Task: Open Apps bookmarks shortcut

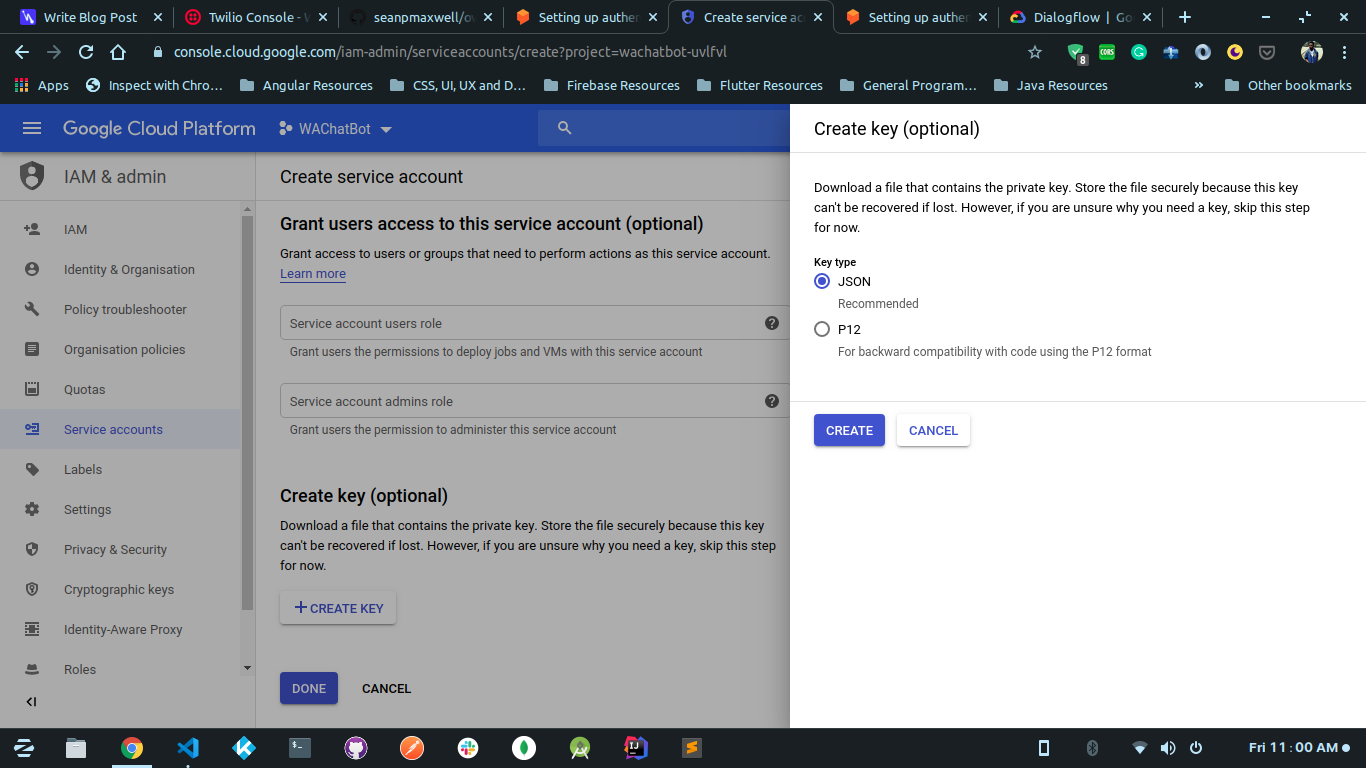Action: 42,85
